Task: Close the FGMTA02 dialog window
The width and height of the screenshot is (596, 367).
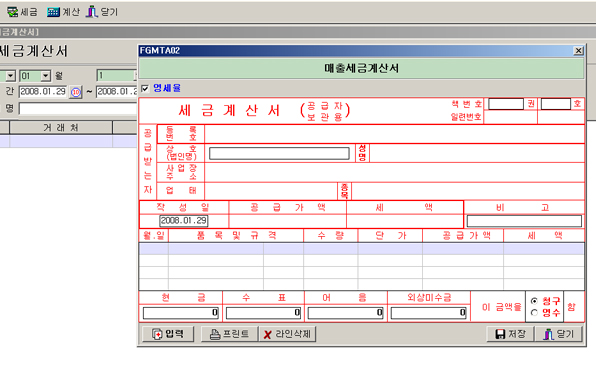Action: pos(578,51)
